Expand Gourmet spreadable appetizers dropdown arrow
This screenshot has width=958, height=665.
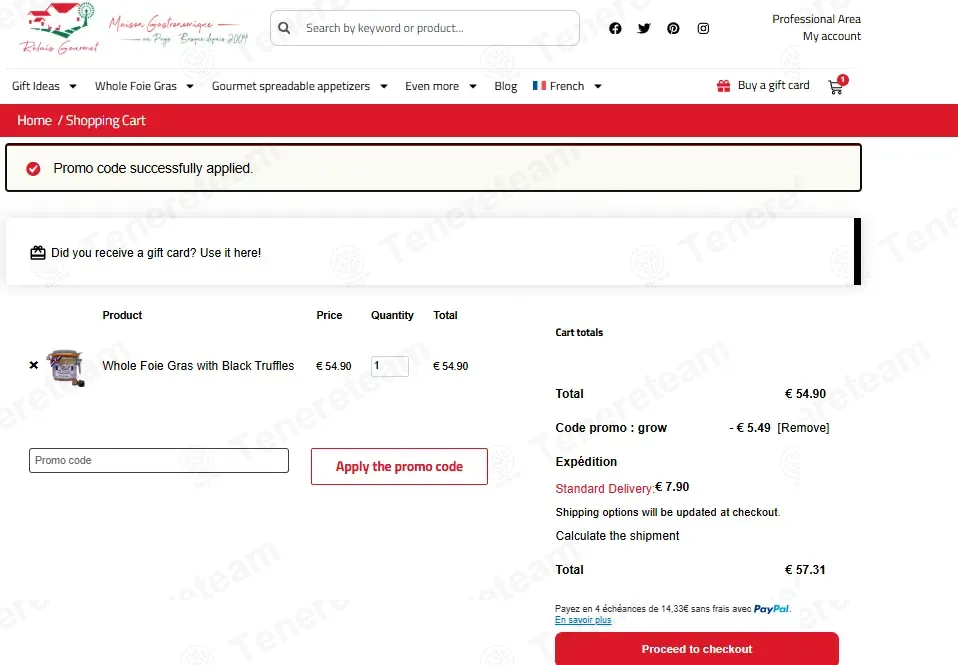coord(384,86)
